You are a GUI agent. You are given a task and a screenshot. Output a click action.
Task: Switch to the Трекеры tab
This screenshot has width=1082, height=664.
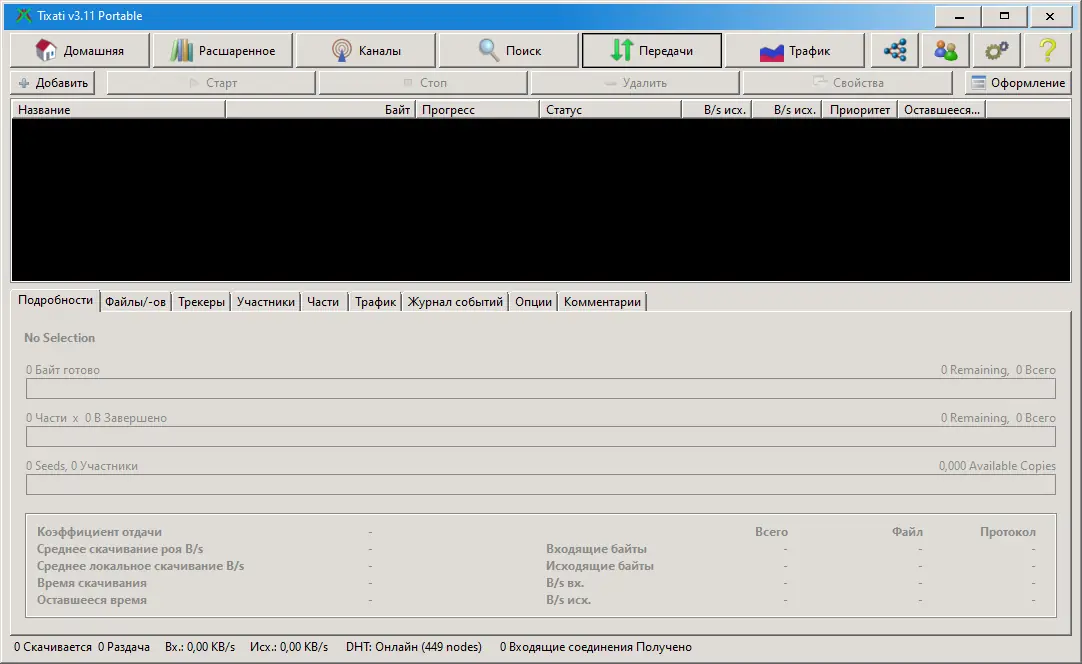coord(201,302)
